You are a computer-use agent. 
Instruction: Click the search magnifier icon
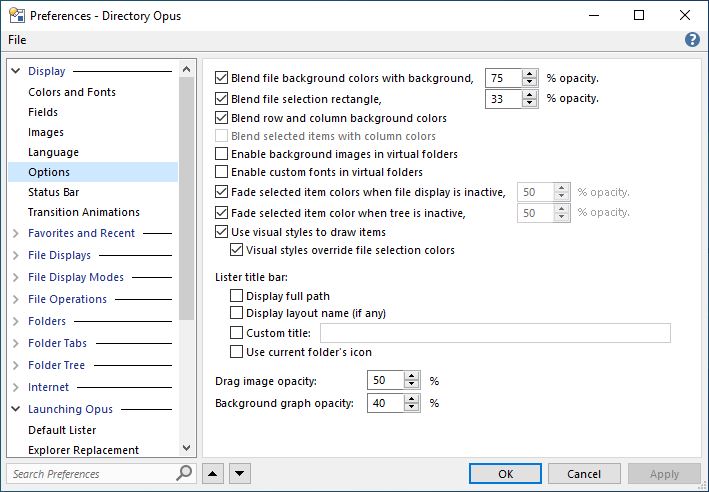(x=184, y=473)
